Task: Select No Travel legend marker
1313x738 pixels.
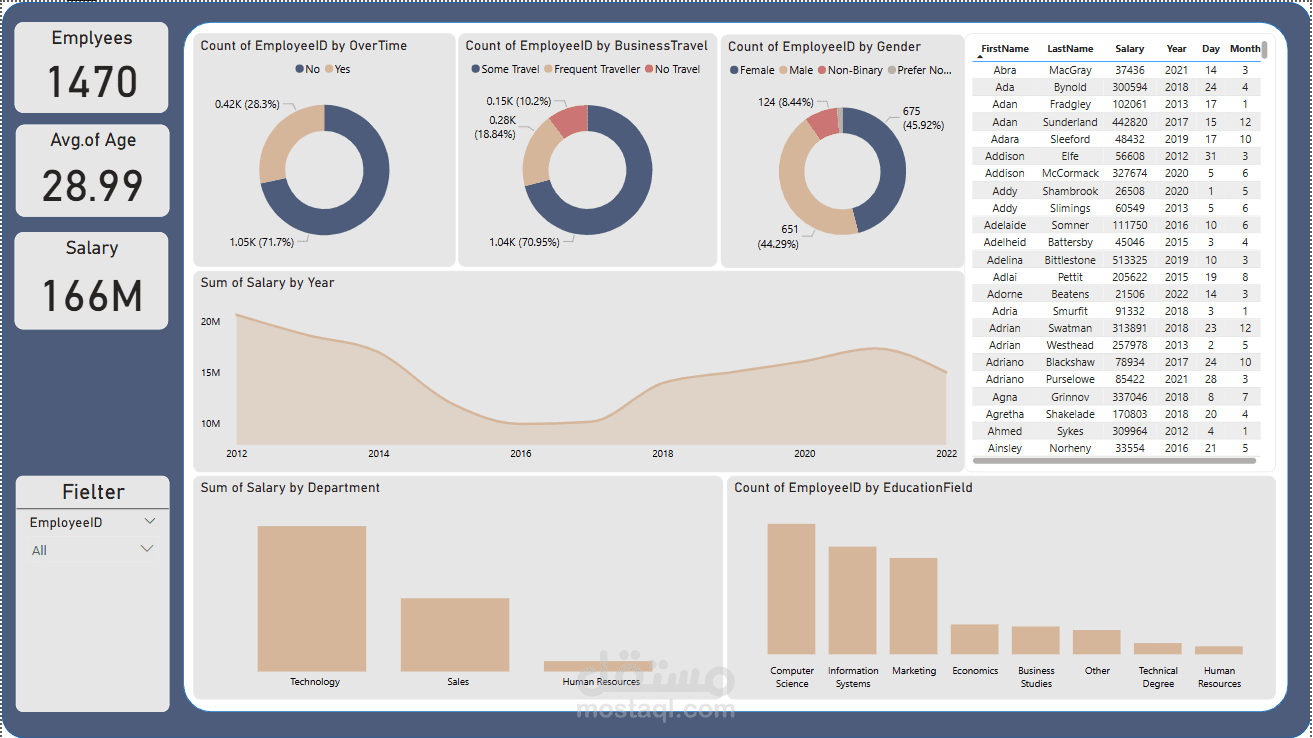Action: (x=649, y=69)
